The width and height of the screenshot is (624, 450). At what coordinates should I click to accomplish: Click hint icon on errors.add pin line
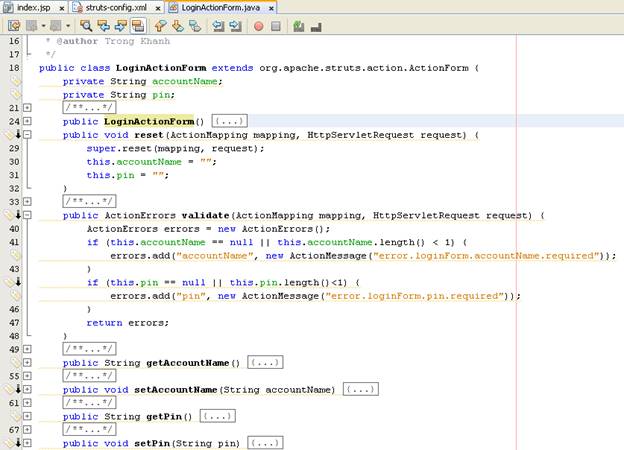(x=15, y=296)
